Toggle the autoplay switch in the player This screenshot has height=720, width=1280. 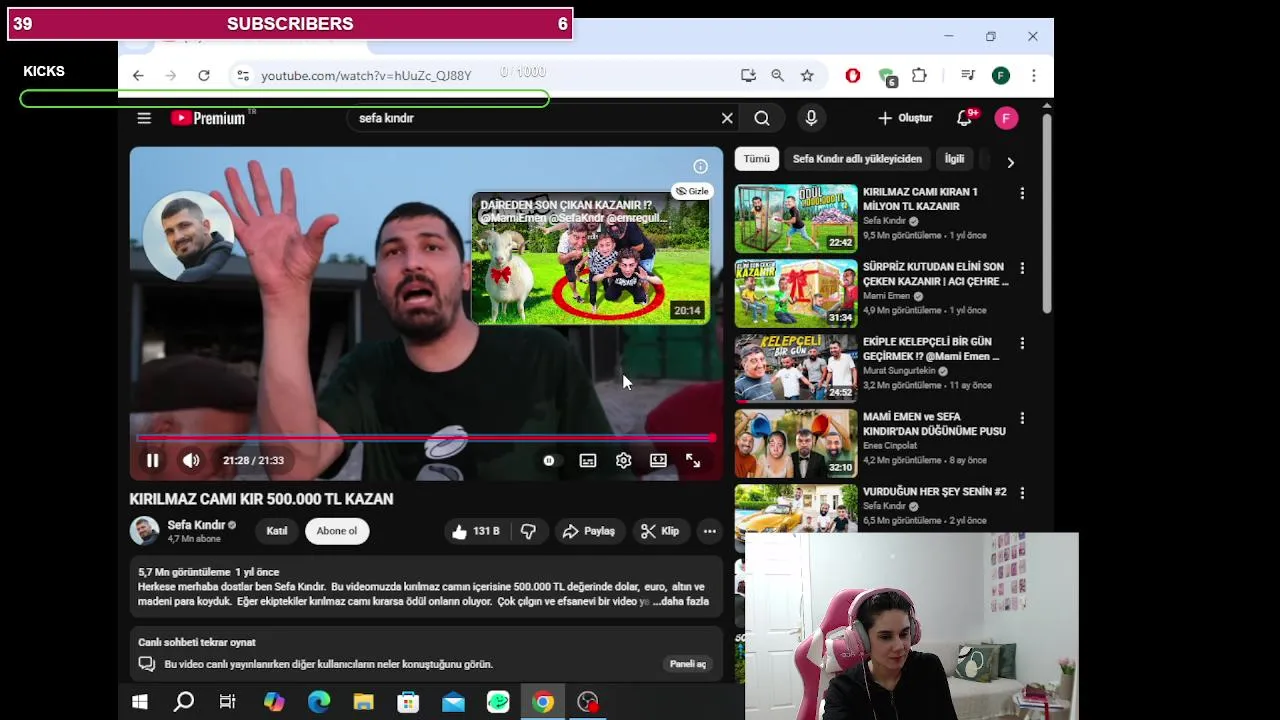(549, 461)
